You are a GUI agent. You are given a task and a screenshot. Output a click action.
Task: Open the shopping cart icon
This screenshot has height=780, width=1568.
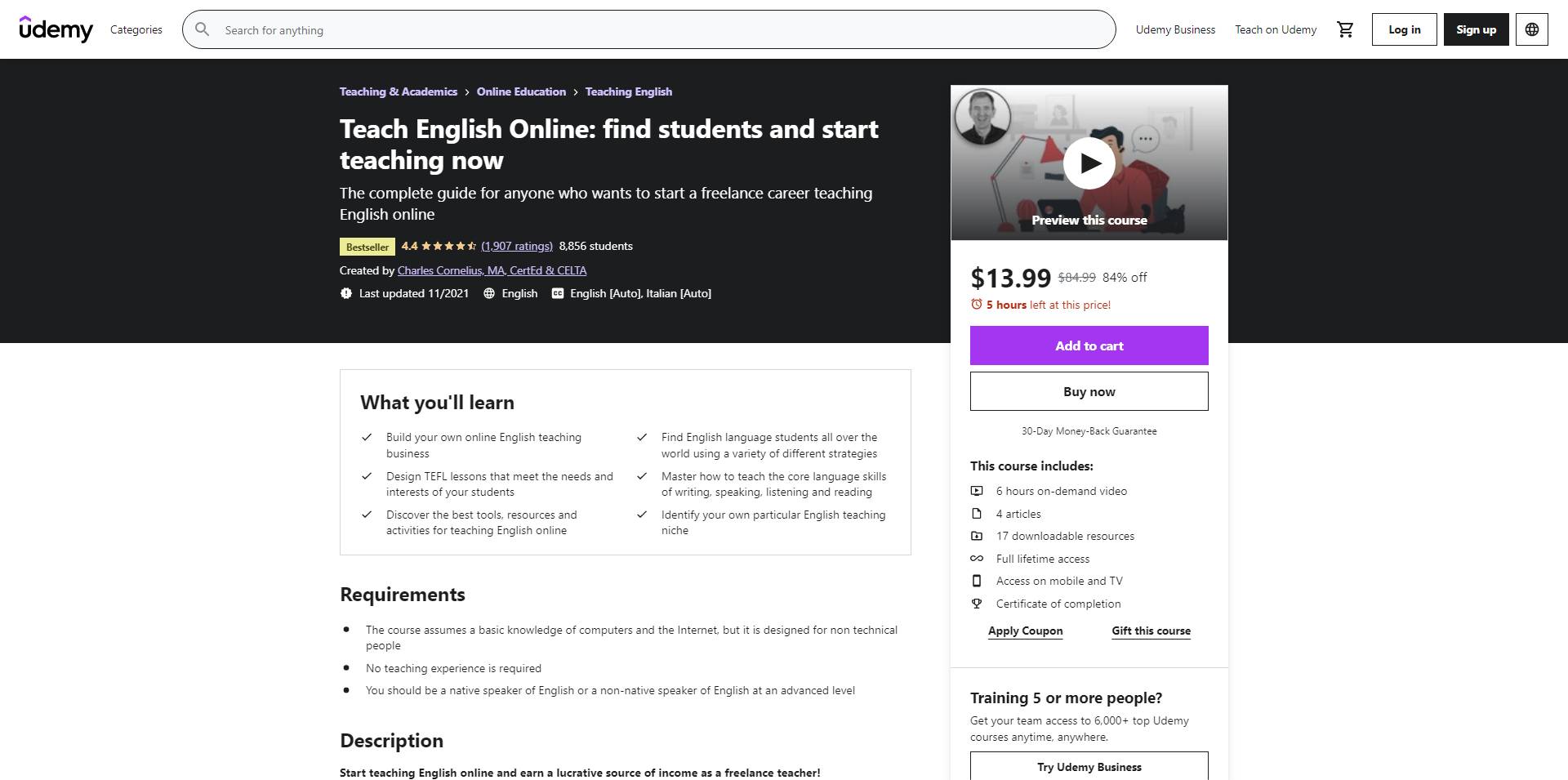(x=1345, y=29)
